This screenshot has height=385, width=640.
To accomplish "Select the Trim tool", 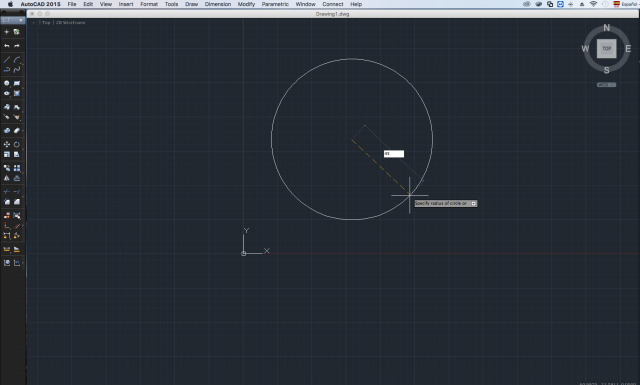I will click(7, 192).
